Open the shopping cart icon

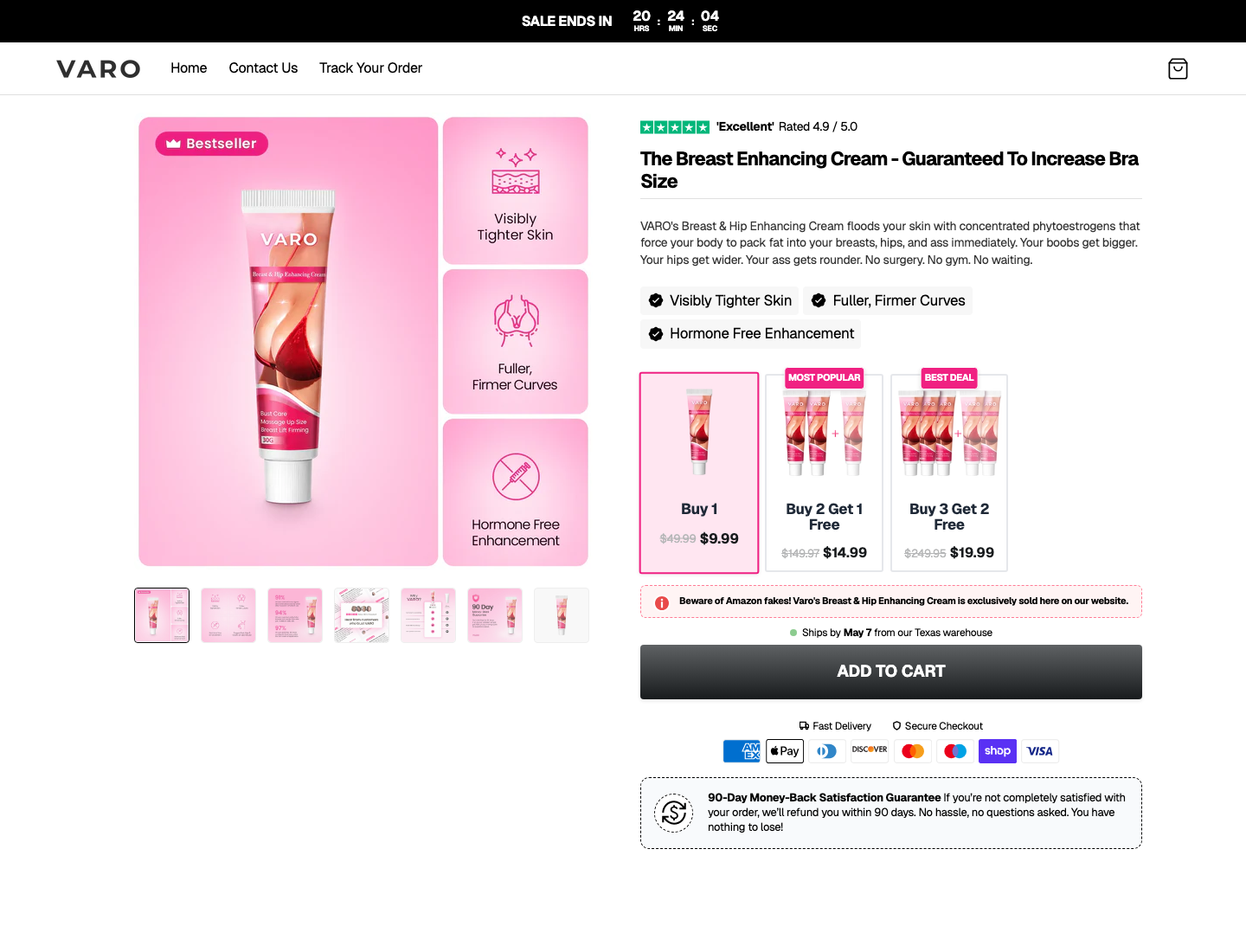point(1178,68)
